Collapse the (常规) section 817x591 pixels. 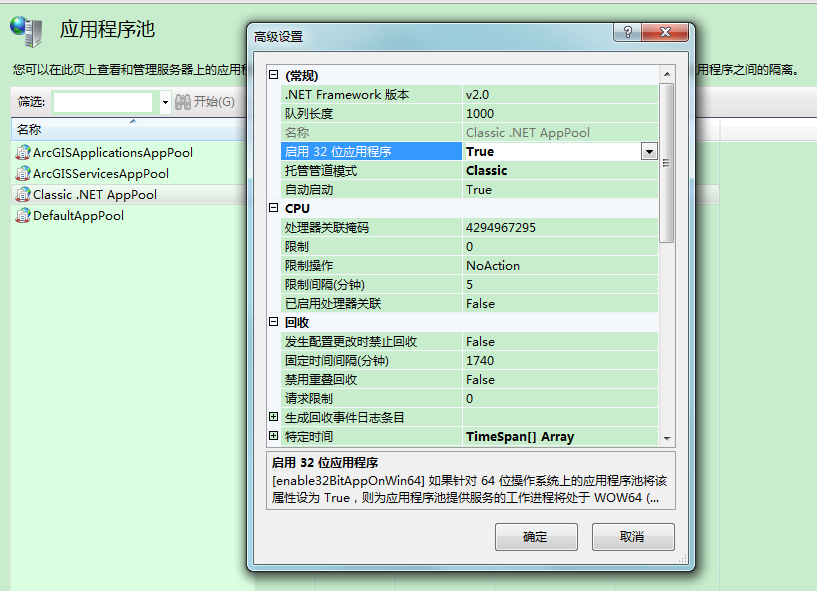click(x=274, y=76)
